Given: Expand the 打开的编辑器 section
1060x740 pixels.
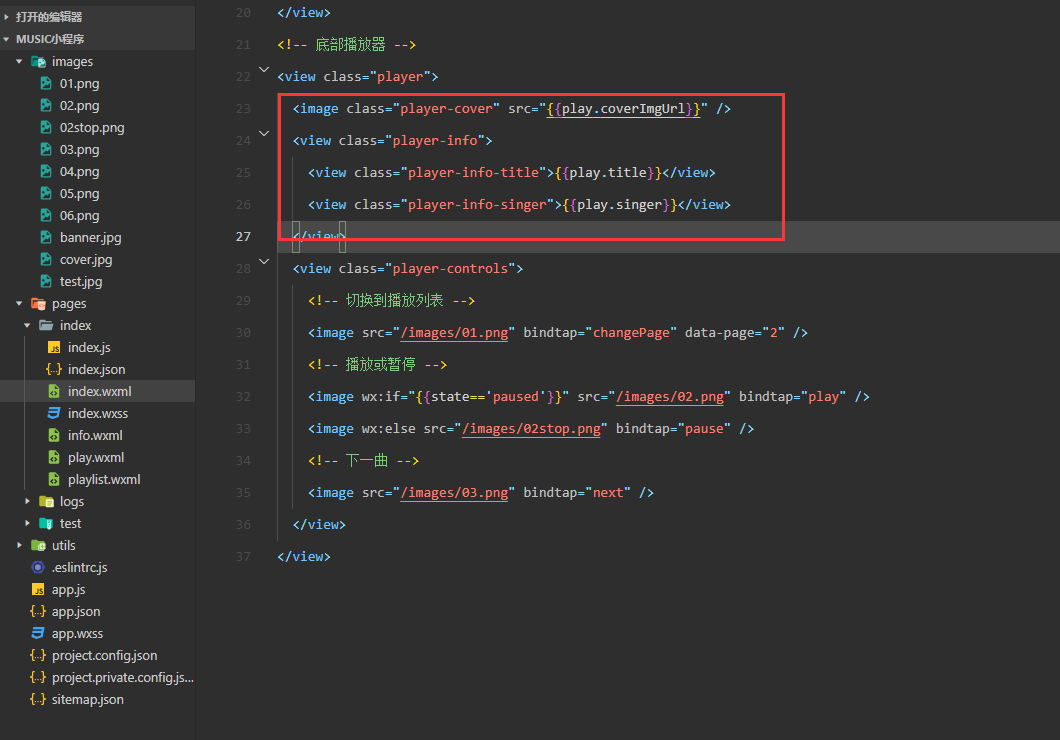Looking at the screenshot, I should (x=7, y=17).
